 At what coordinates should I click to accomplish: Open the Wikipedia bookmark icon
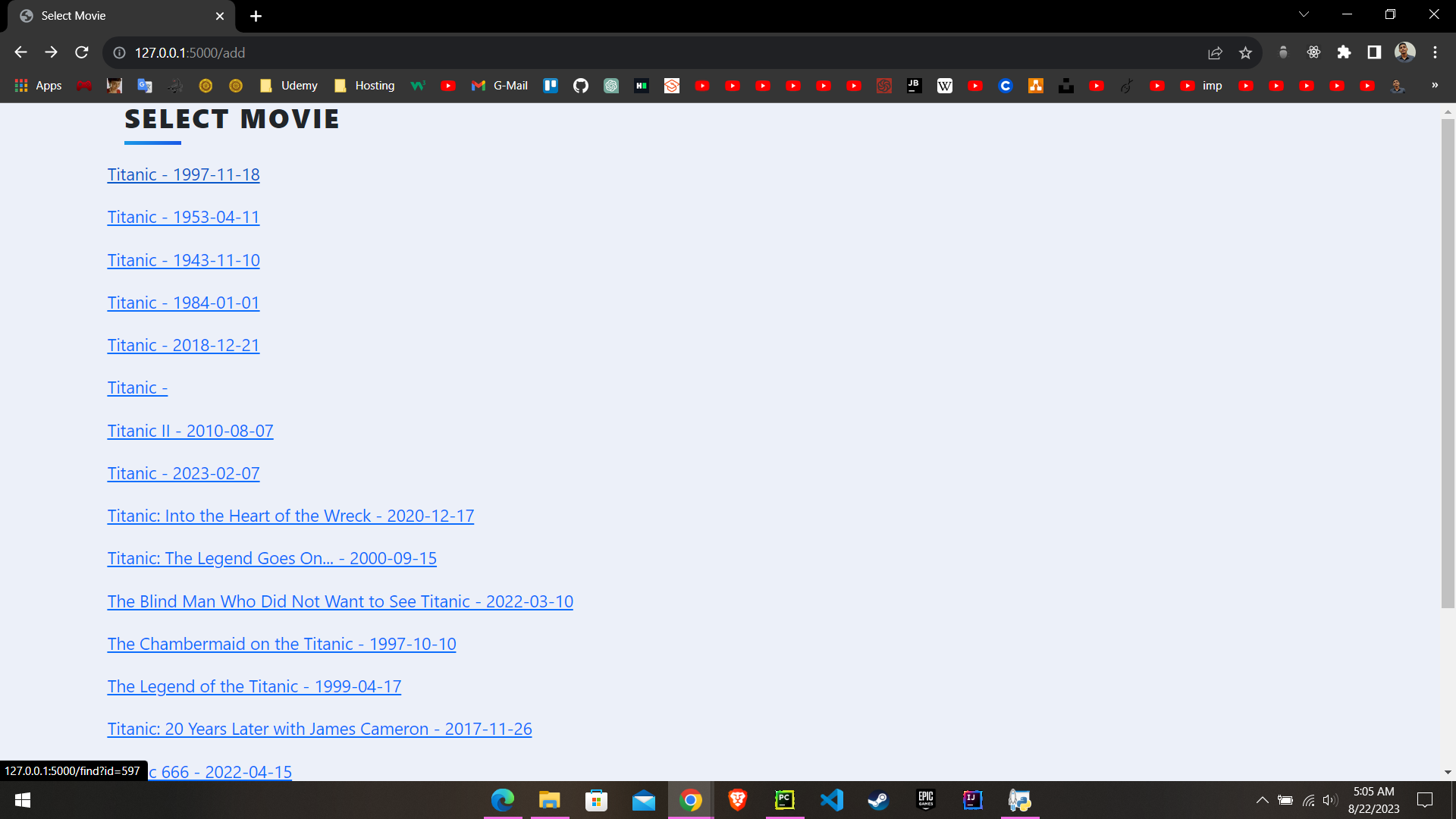(944, 86)
